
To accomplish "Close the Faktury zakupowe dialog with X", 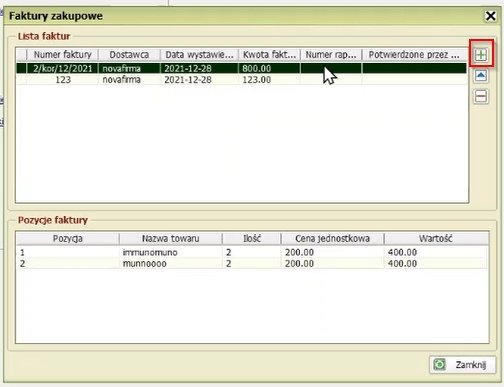I will (x=491, y=16).
